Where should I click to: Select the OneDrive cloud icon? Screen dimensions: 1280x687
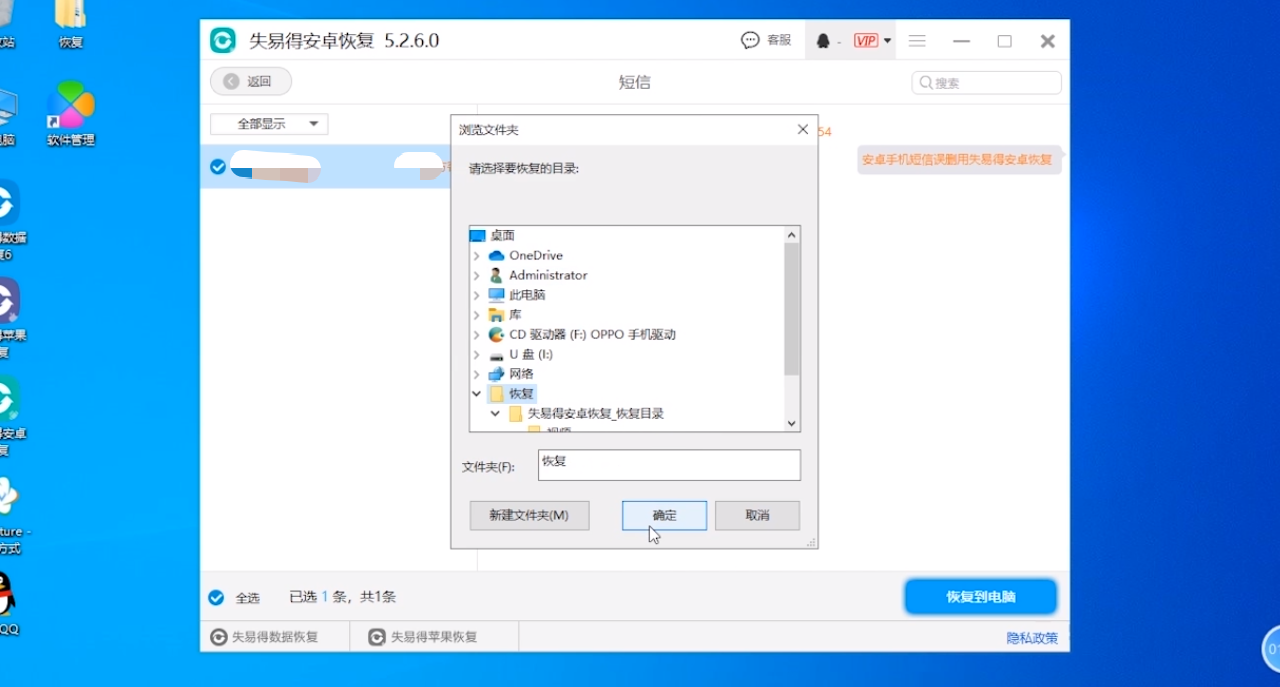pos(496,256)
